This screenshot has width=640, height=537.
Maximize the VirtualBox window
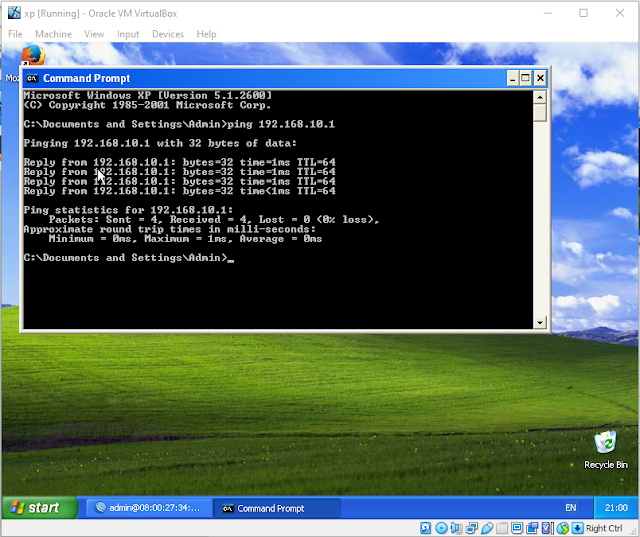pyautogui.click(x=584, y=13)
